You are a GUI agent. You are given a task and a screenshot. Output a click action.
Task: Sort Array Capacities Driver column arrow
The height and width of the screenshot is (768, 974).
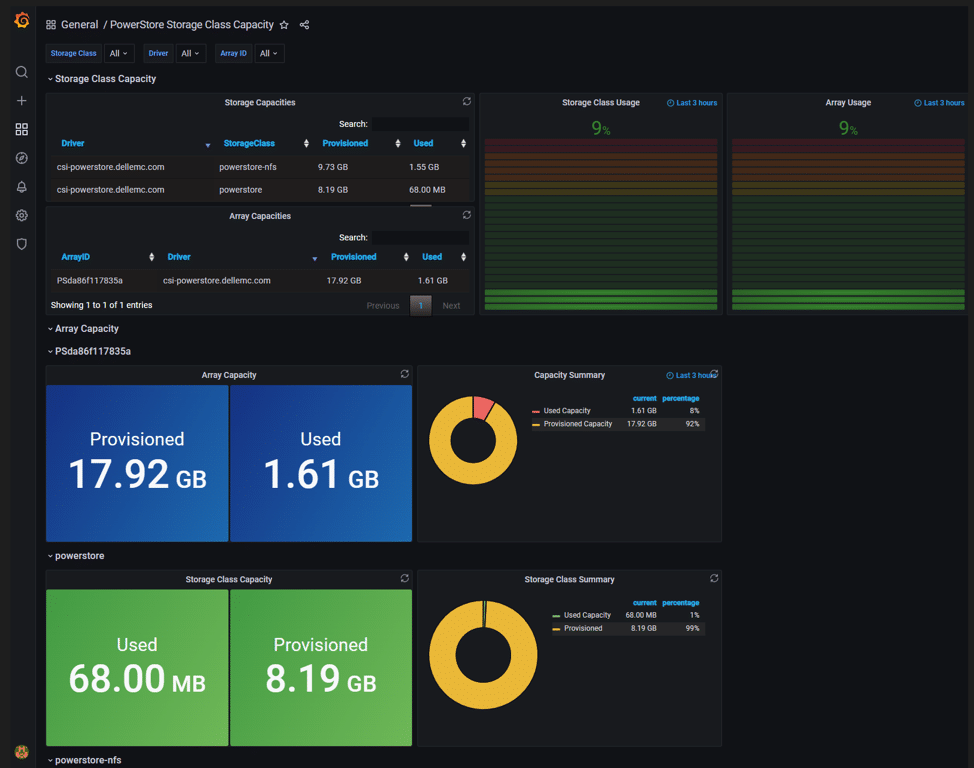pos(314,258)
